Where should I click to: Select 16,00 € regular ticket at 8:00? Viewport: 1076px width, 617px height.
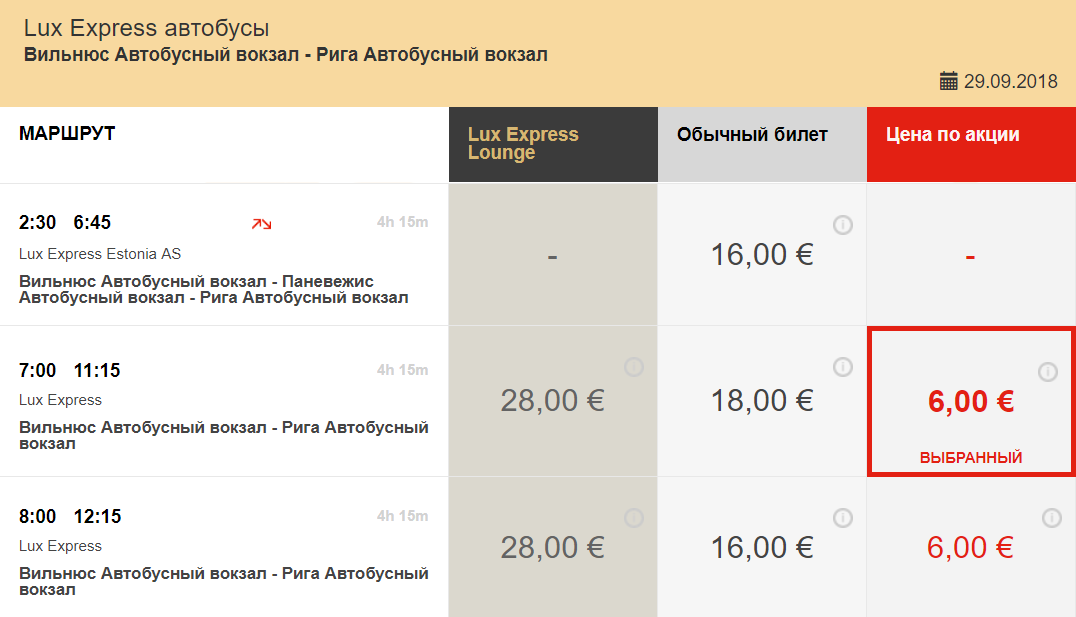(x=762, y=547)
